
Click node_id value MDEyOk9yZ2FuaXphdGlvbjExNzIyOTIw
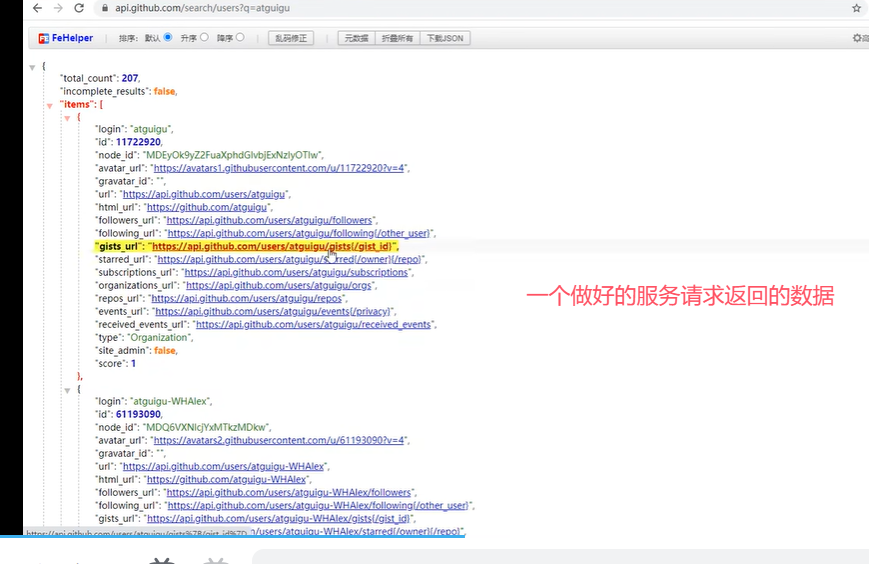click(232, 155)
